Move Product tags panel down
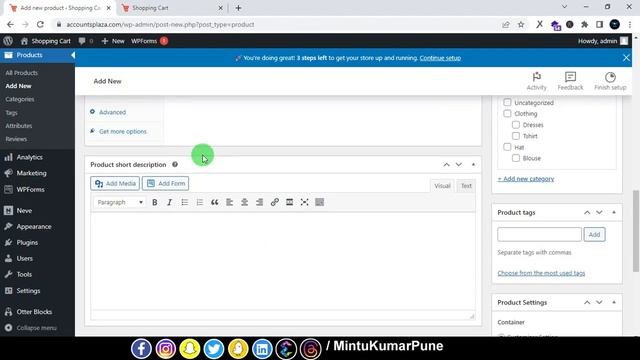640x360 pixels. pyautogui.click(x=599, y=212)
